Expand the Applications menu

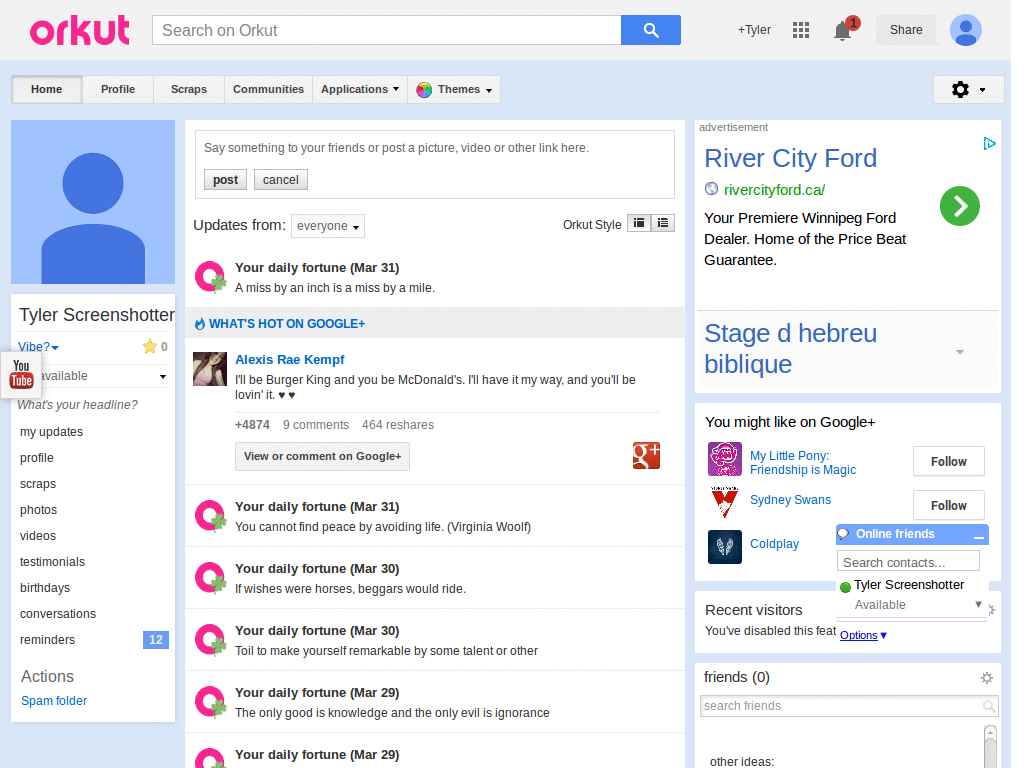[x=359, y=89]
